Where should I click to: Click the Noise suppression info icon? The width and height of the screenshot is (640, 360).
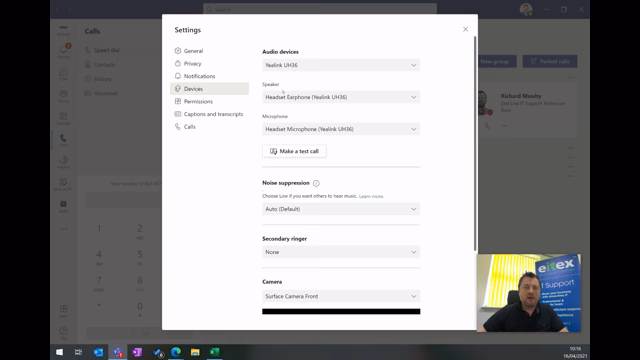click(x=316, y=183)
